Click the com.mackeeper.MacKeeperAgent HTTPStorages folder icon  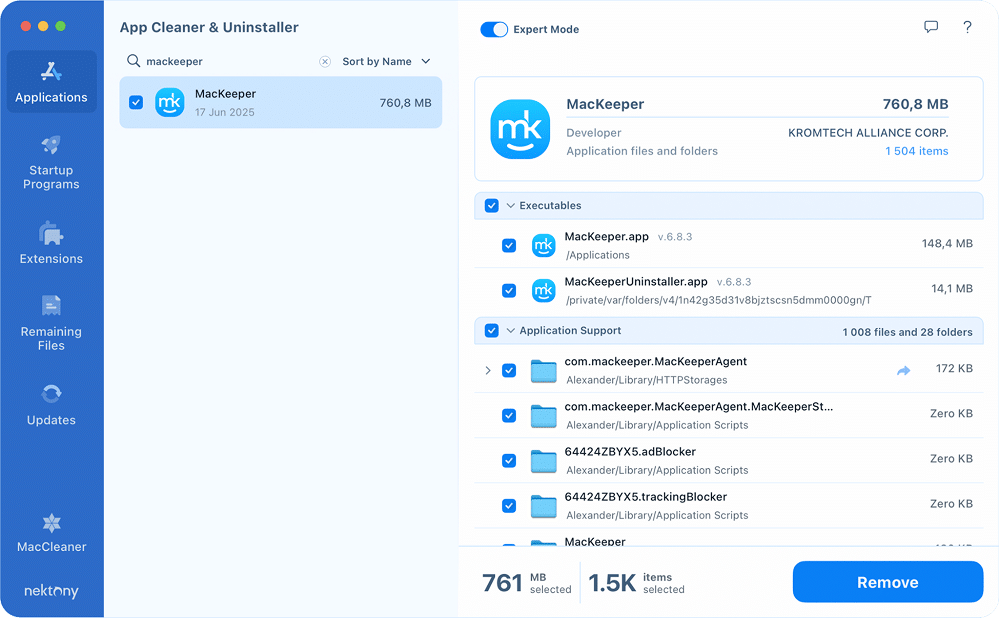coord(543,371)
